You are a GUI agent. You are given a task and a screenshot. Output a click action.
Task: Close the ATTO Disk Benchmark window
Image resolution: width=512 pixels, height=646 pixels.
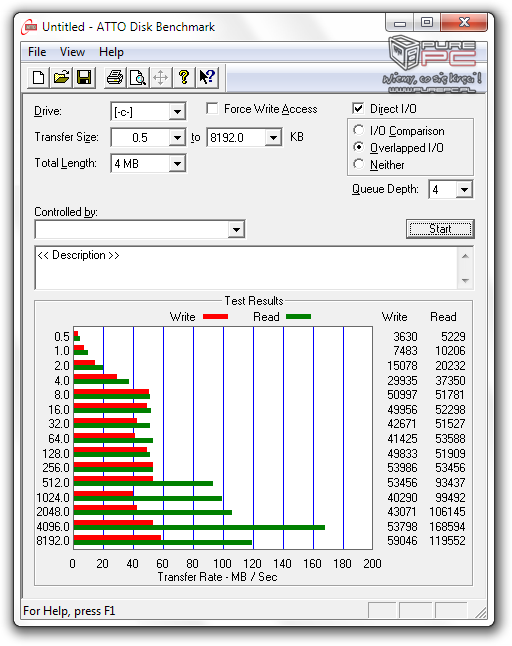(464, 22)
